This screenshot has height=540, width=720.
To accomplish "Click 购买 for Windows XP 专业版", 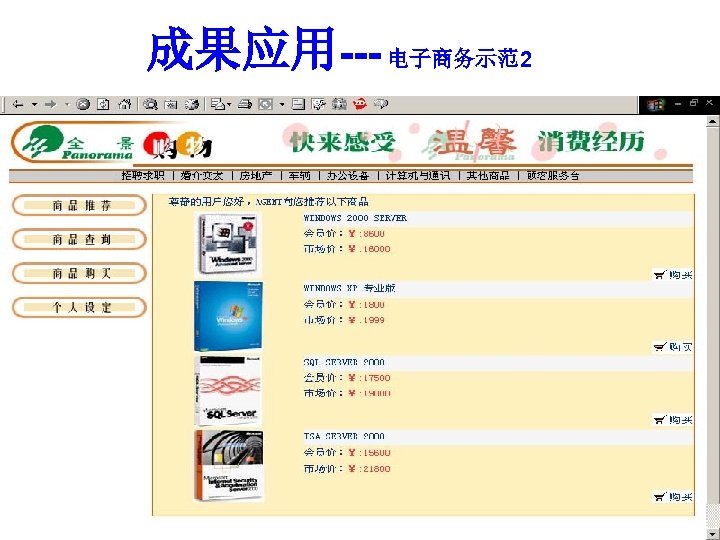I will pyautogui.click(x=673, y=347).
